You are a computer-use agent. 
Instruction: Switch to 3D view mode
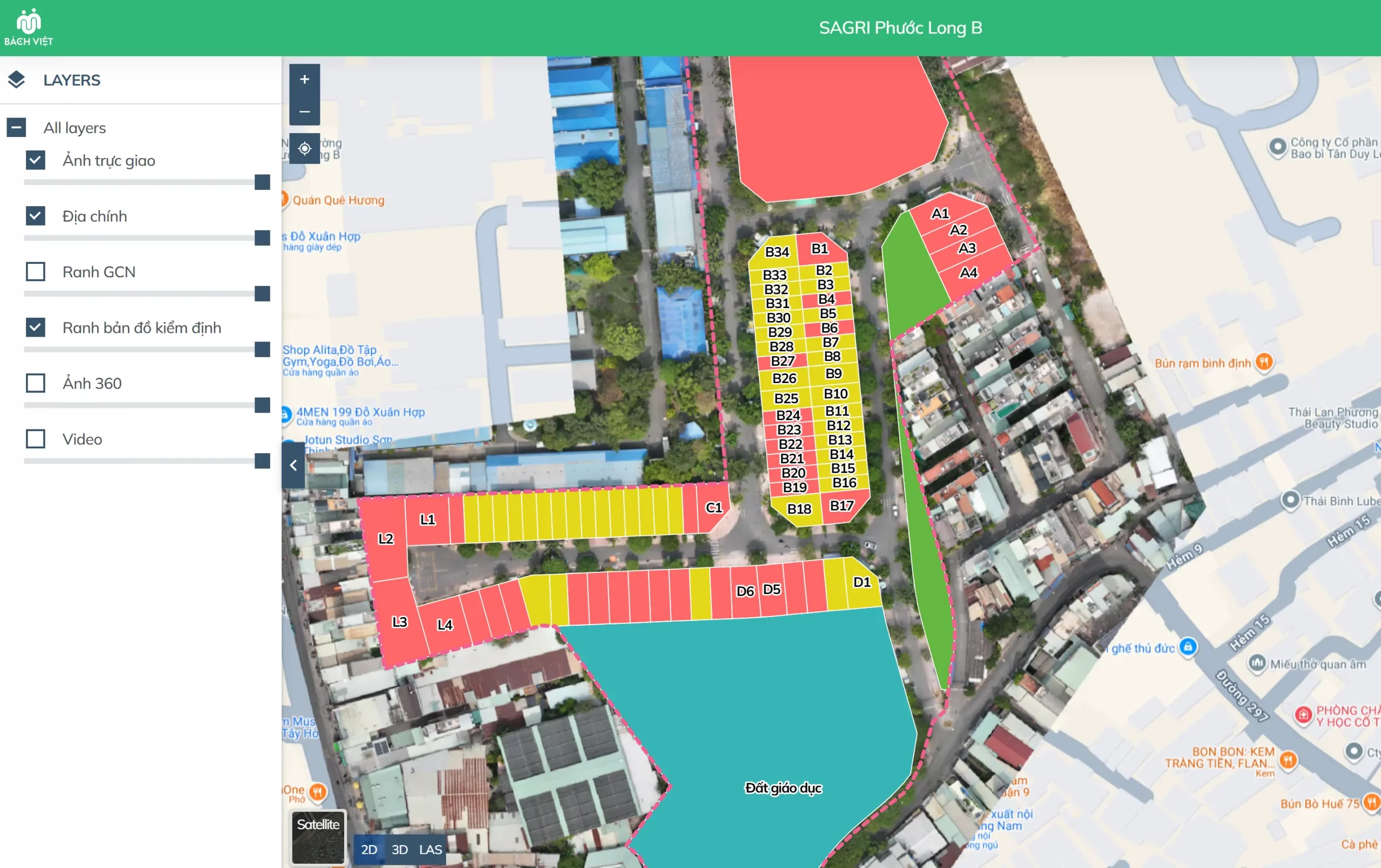coord(399,849)
